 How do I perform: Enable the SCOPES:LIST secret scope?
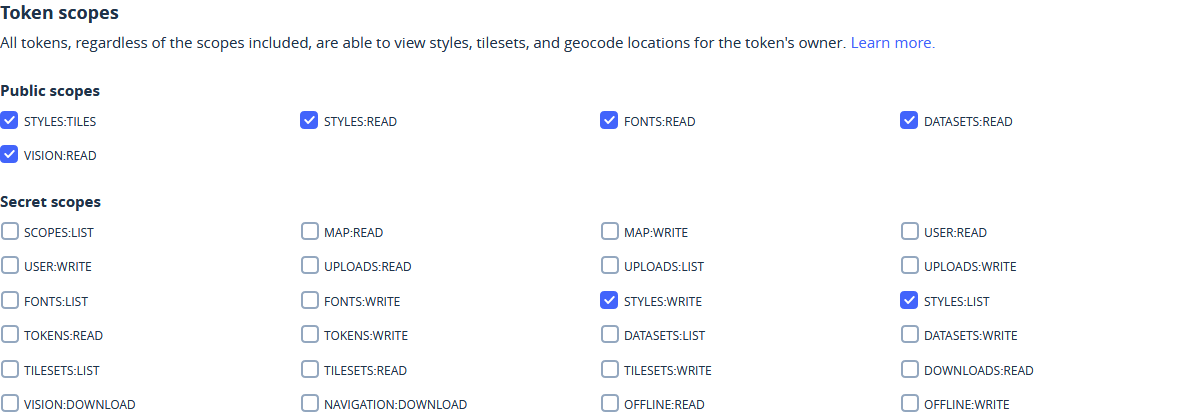pyautogui.click(x=9, y=231)
